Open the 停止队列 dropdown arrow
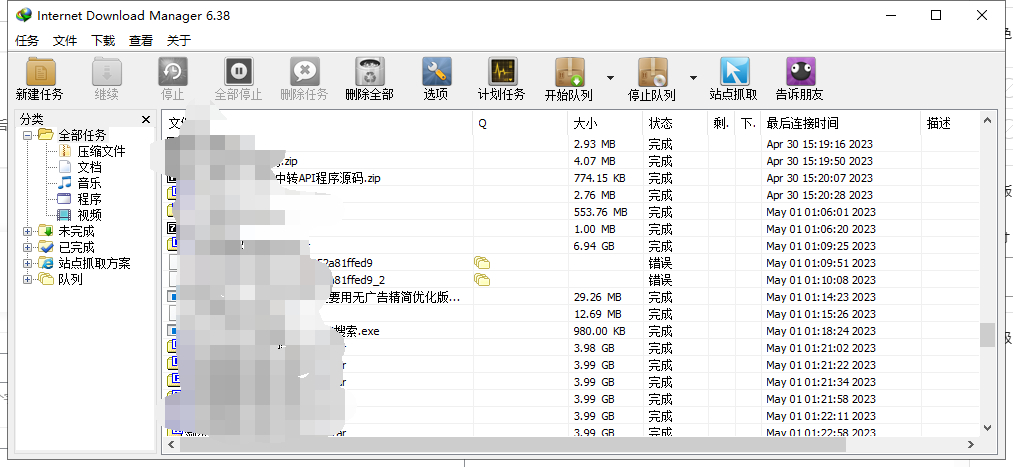 pos(693,78)
